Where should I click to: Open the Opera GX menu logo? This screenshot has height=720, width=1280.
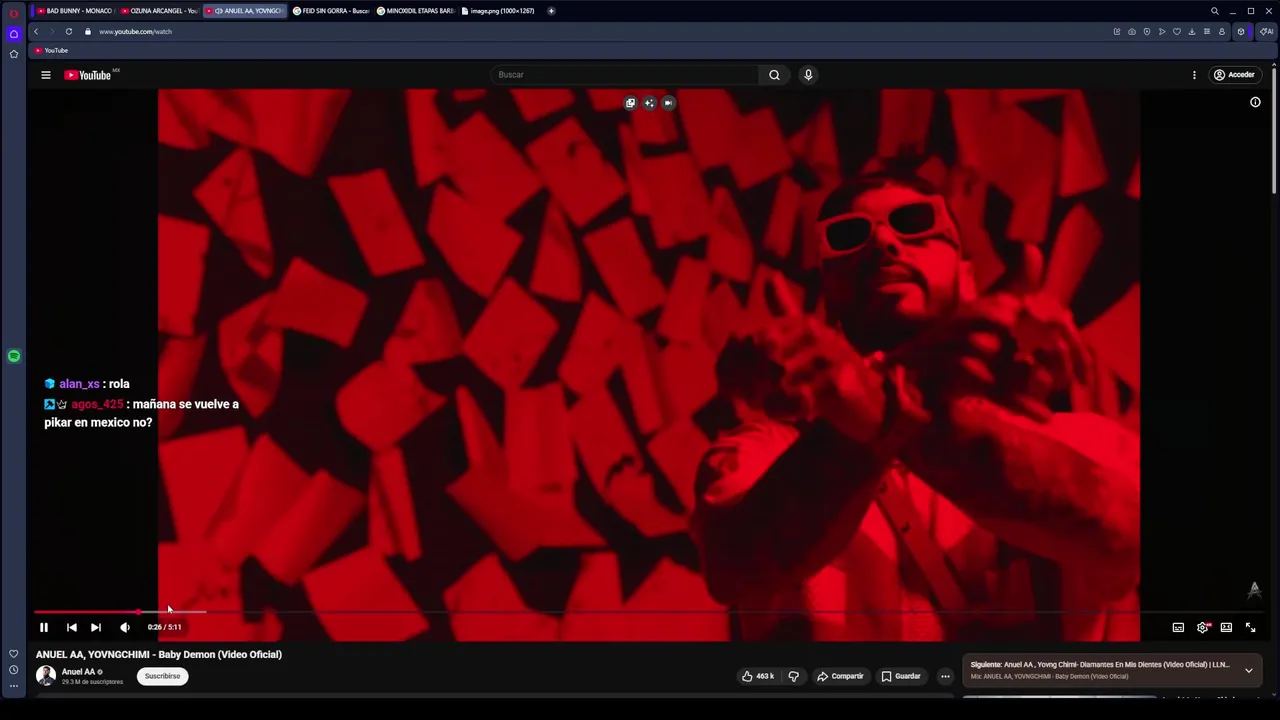[14, 13]
